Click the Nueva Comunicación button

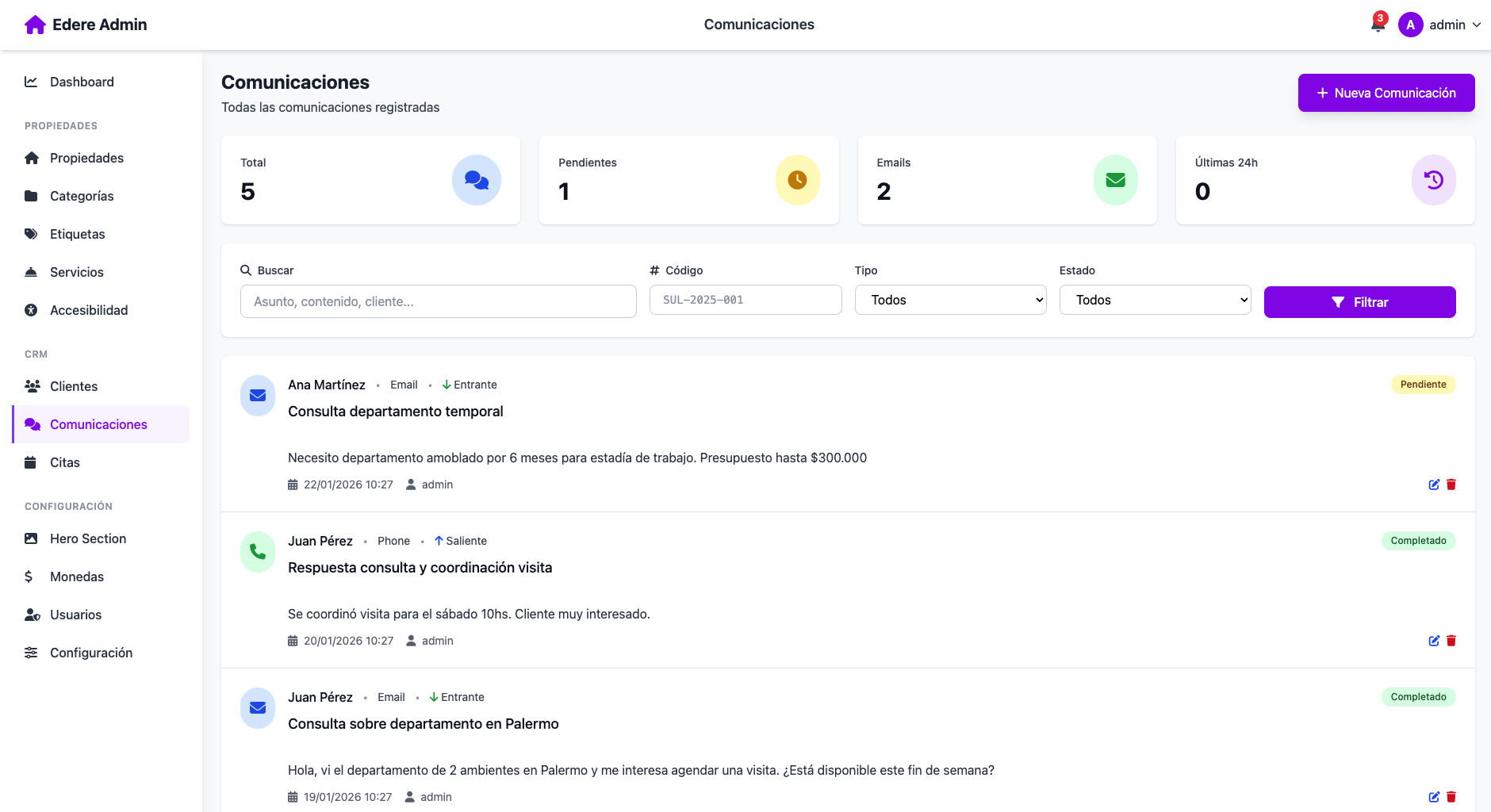tap(1386, 93)
